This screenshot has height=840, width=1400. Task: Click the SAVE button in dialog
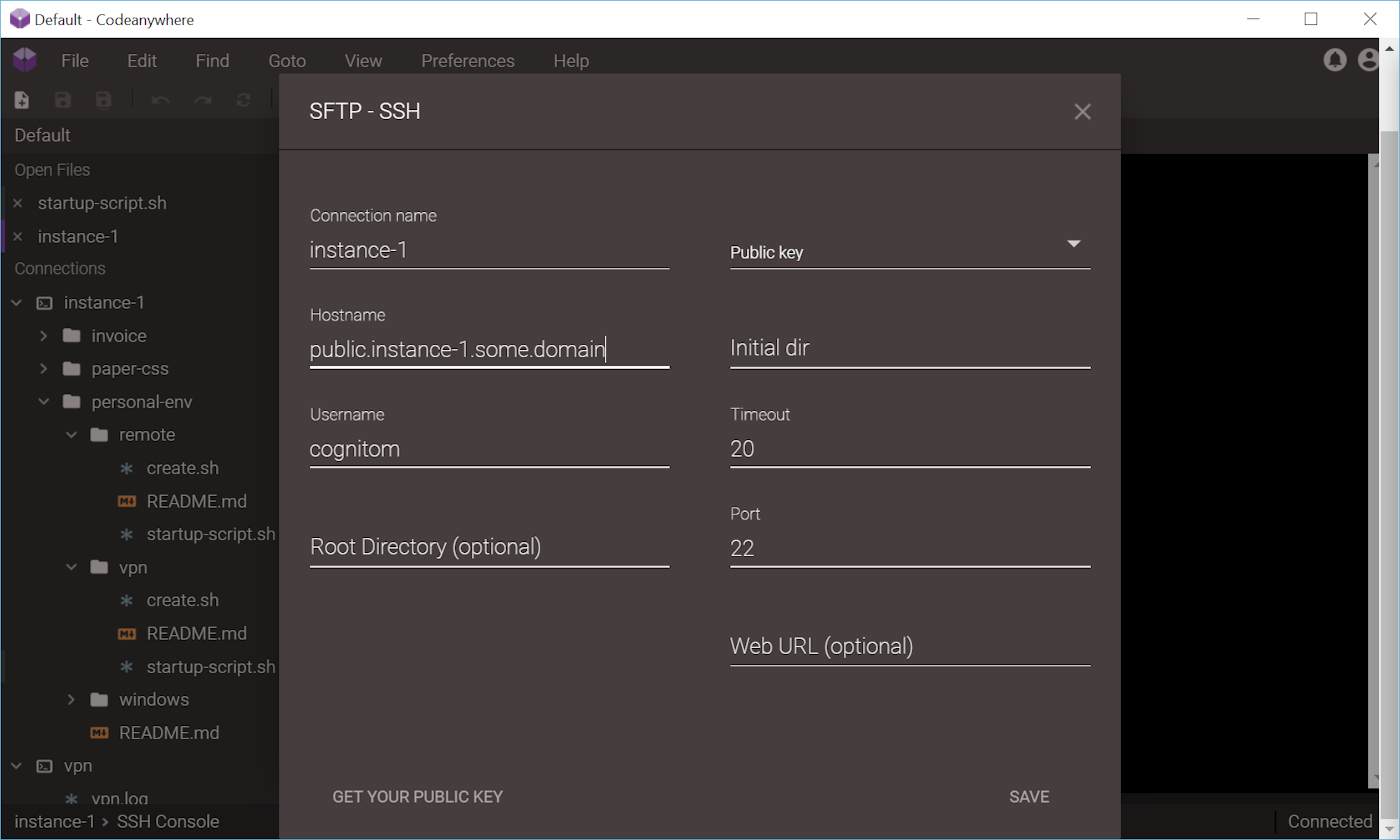[1029, 797]
